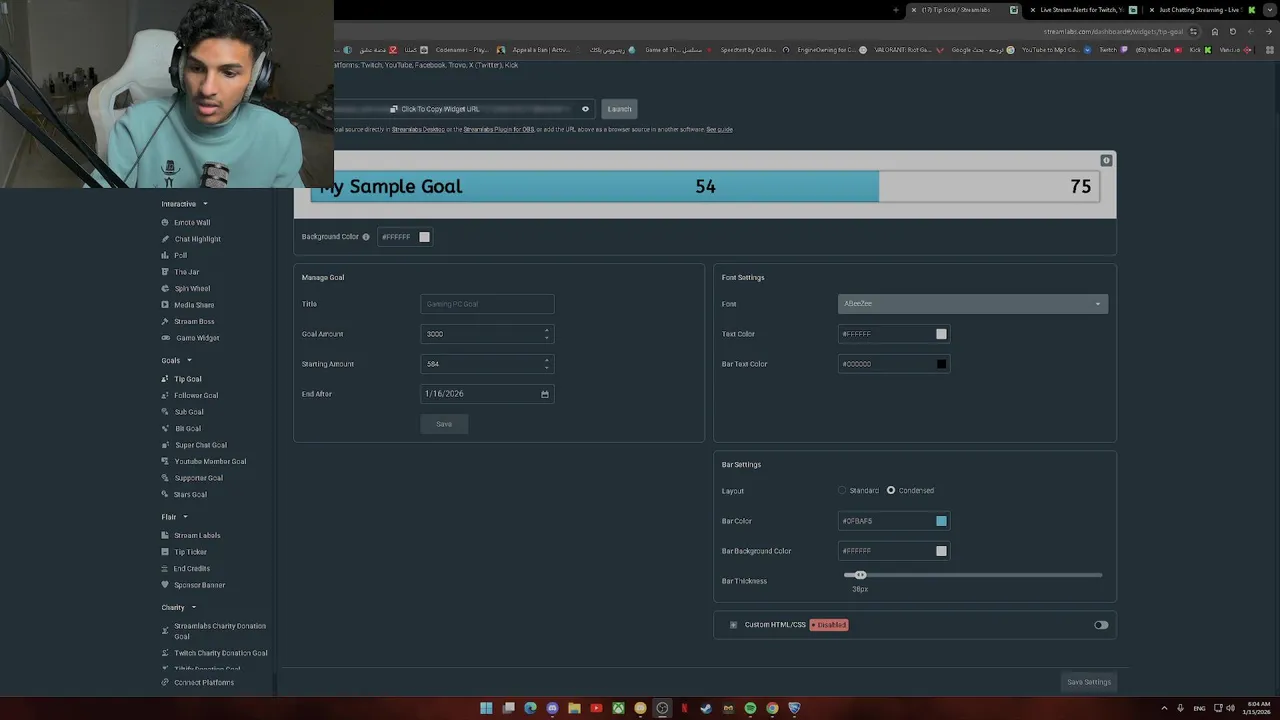The width and height of the screenshot is (1280, 720).
Task: Open the Bar Text Color black swatch
Action: point(941,364)
